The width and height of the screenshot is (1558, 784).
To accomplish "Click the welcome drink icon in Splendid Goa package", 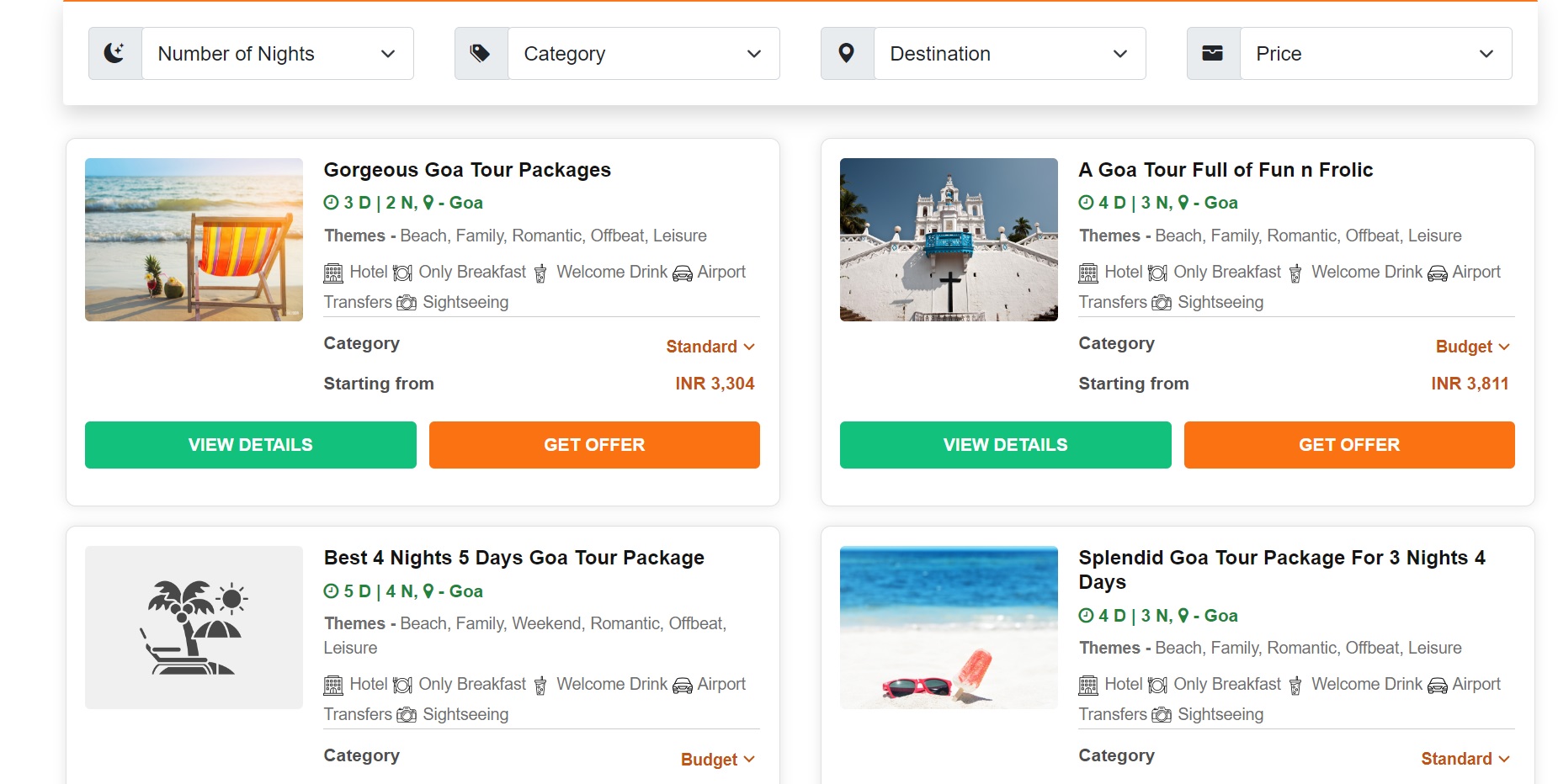I will (1295, 686).
